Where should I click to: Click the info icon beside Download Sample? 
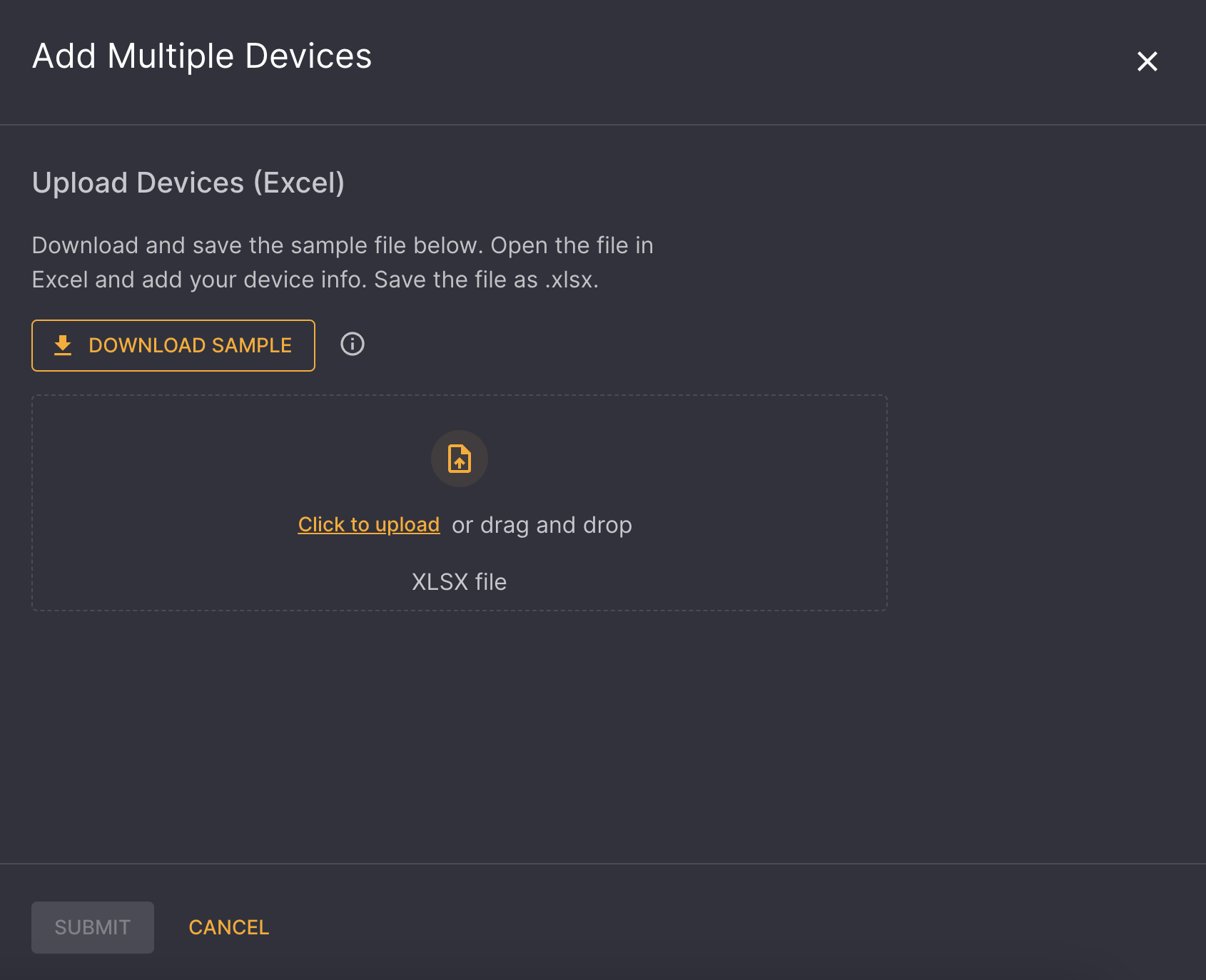click(x=353, y=344)
